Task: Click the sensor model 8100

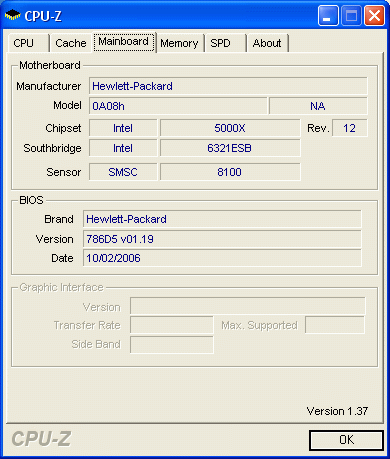Action: [x=230, y=172]
